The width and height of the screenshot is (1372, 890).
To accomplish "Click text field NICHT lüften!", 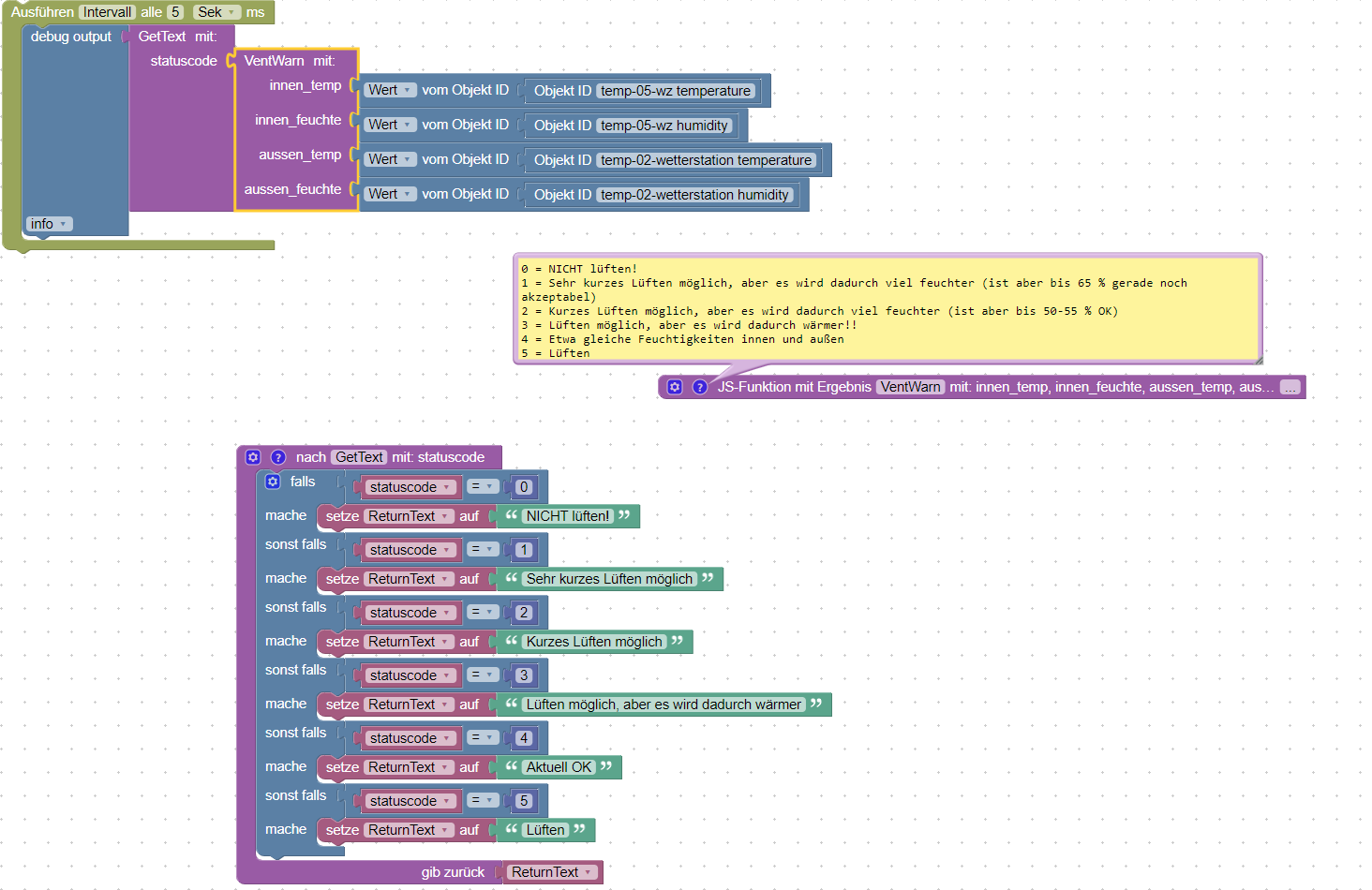I will click(x=568, y=516).
